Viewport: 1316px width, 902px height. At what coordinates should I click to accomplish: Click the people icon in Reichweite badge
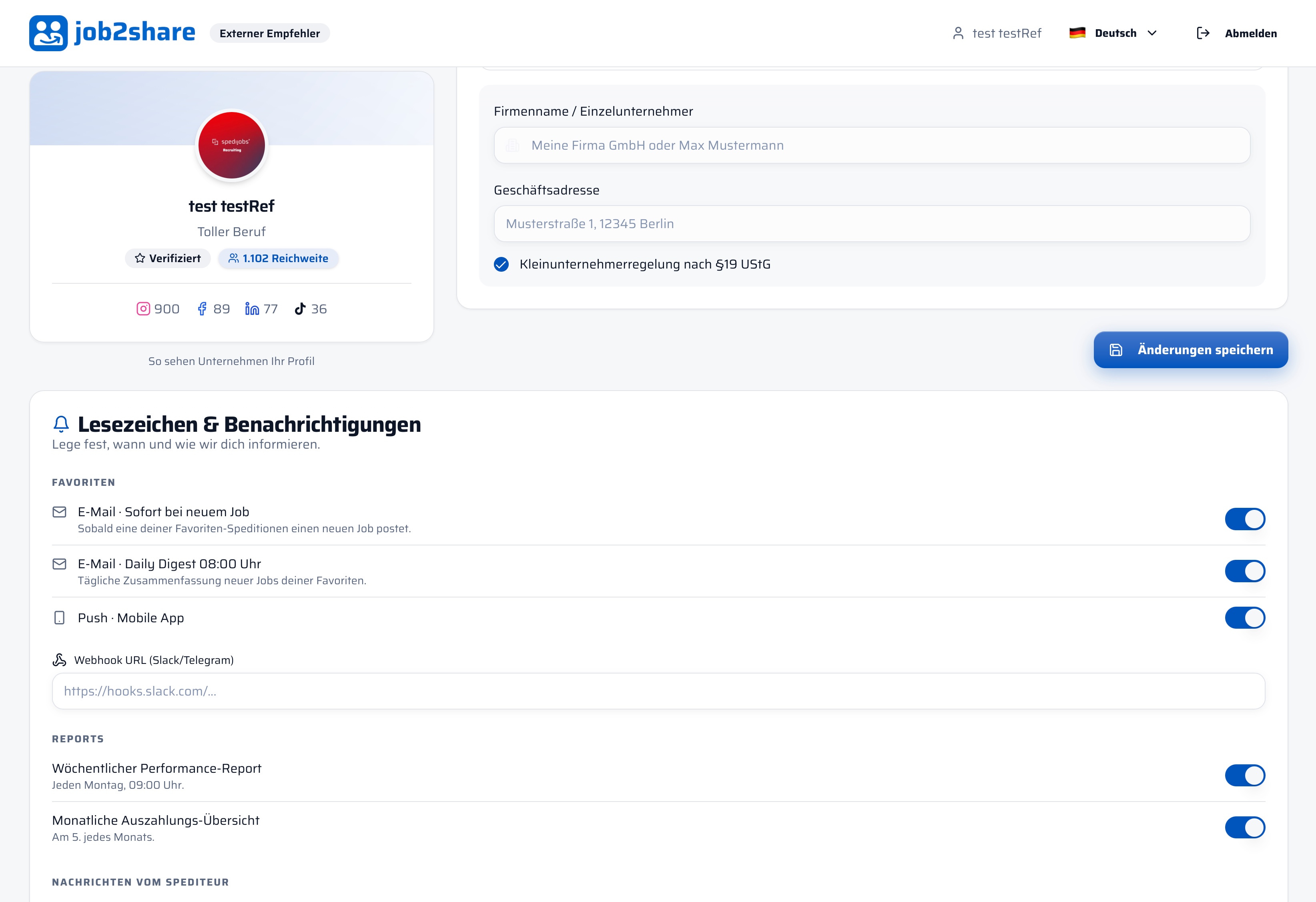pyautogui.click(x=233, y=258)
